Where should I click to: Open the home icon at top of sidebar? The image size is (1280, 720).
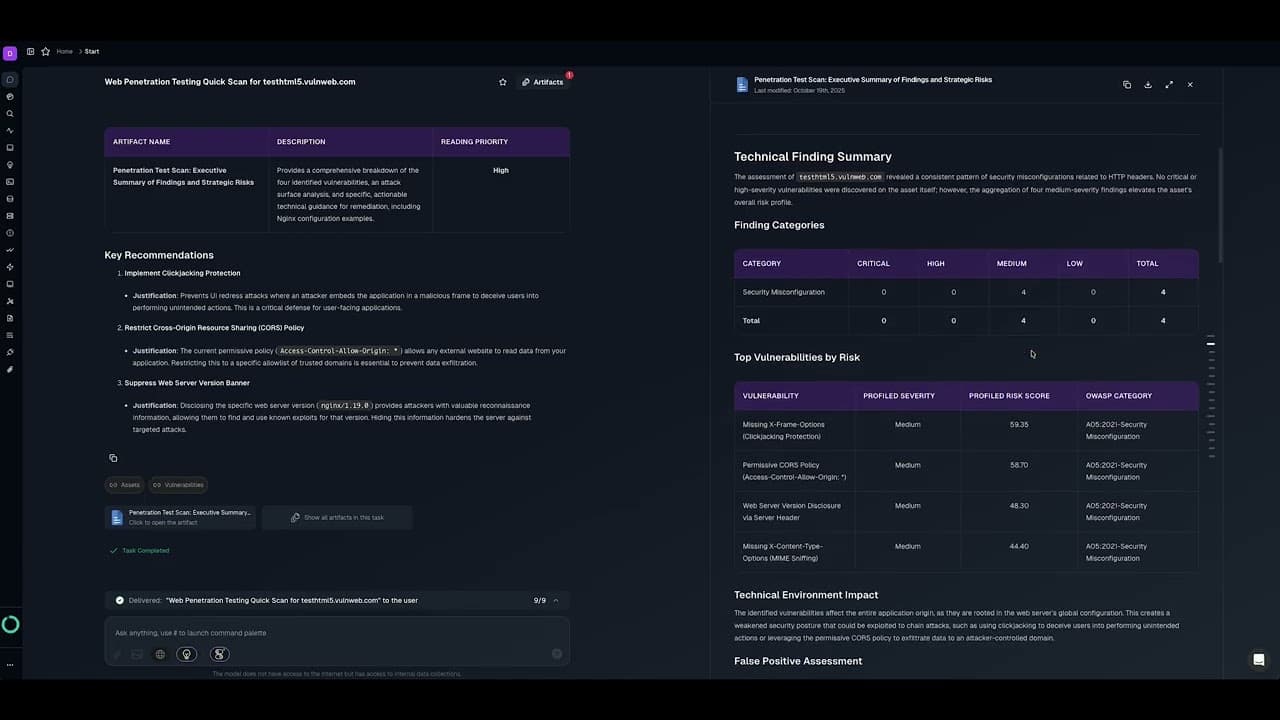click(10, 79)
